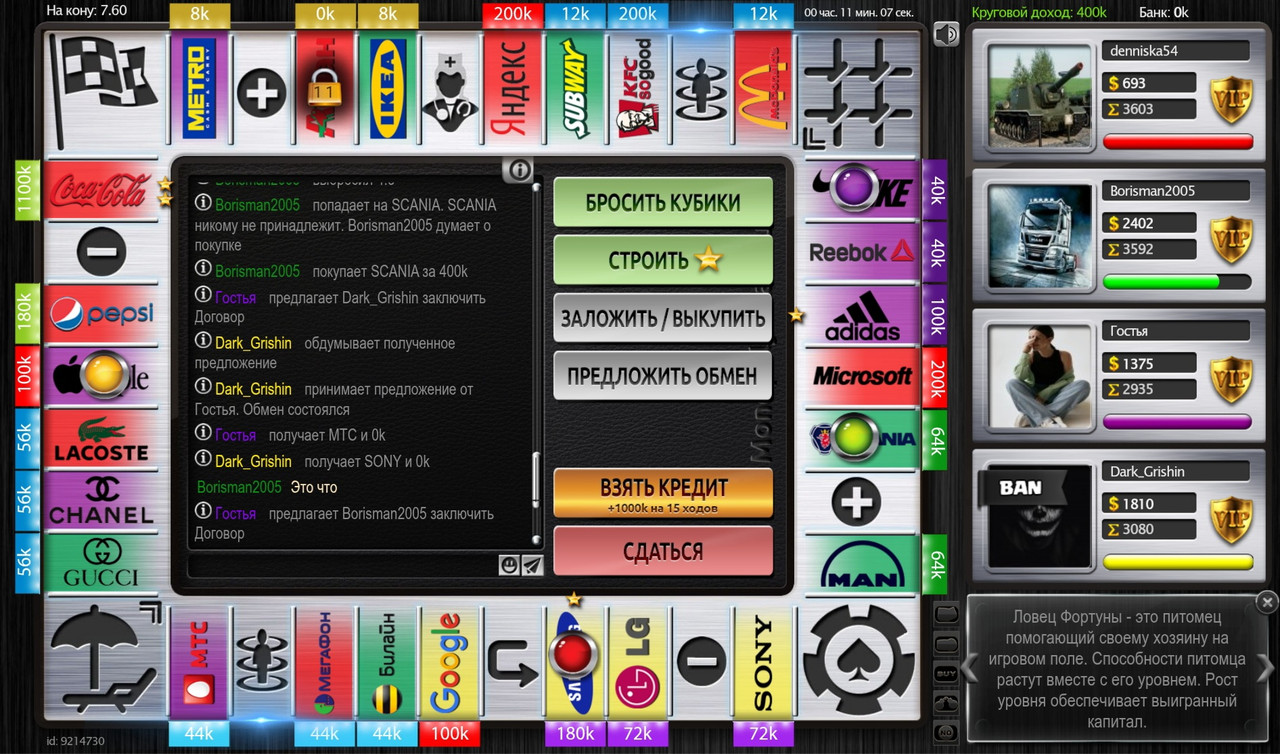
Task: Open Borisman2005's truck avatar
Action: click(1038, 236)
